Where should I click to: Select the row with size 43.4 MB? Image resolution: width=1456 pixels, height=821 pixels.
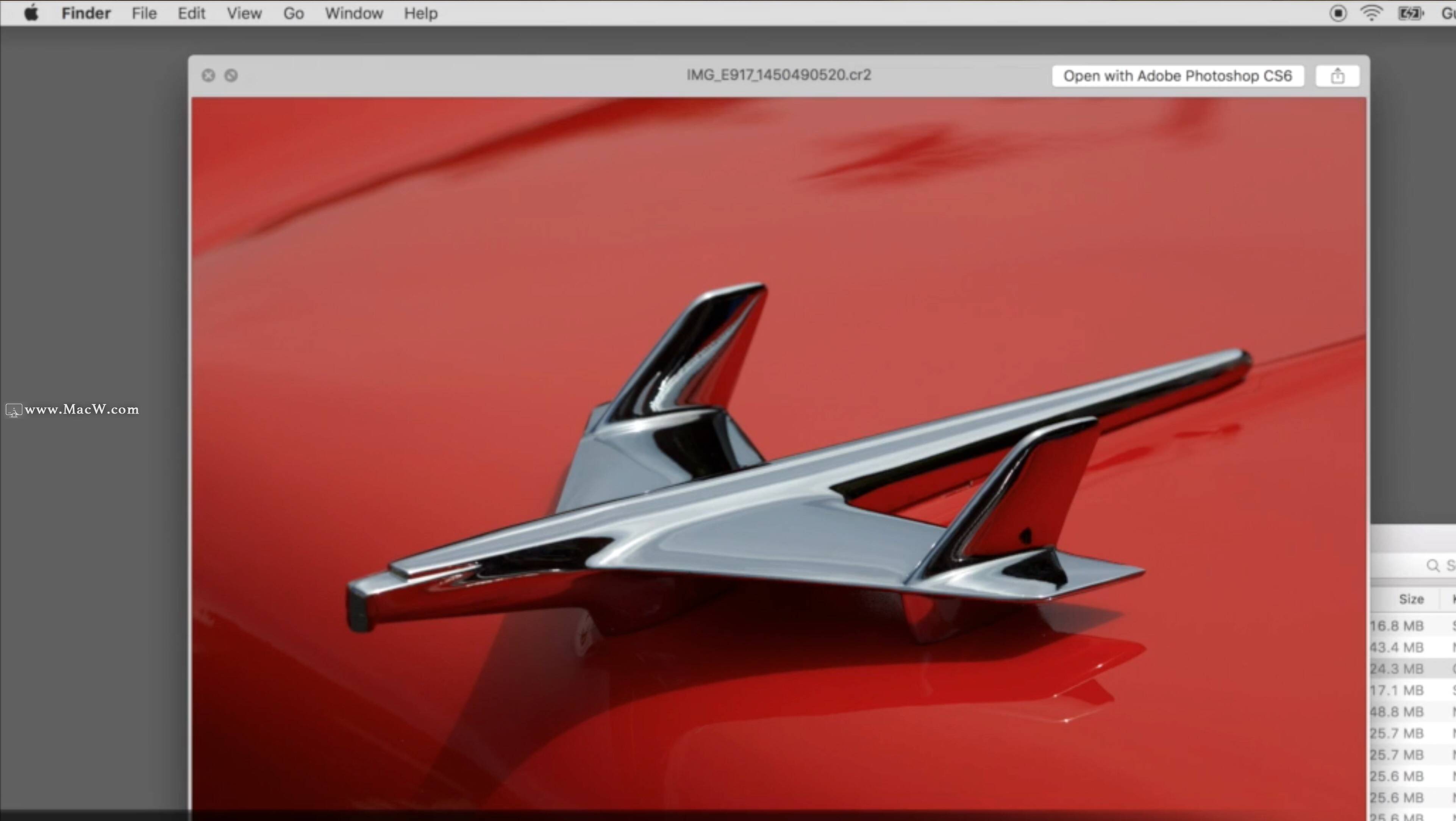(1413, 647)
